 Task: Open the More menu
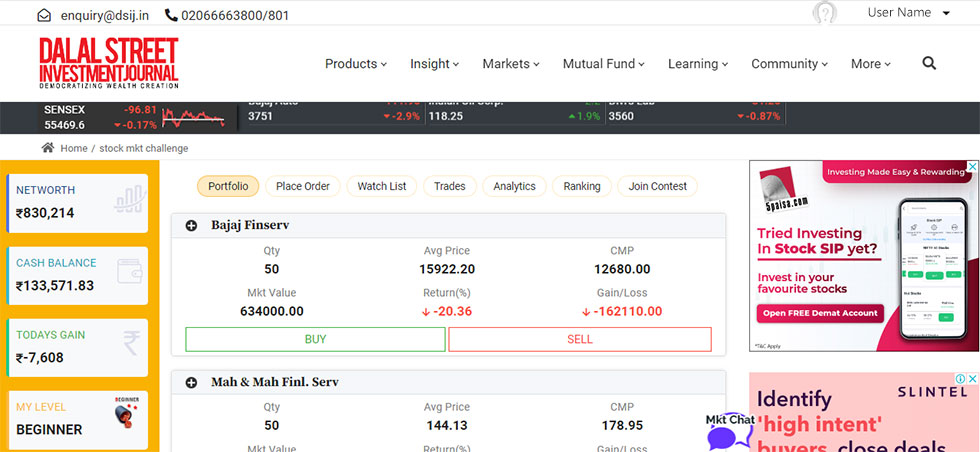(x=871, y=64)
